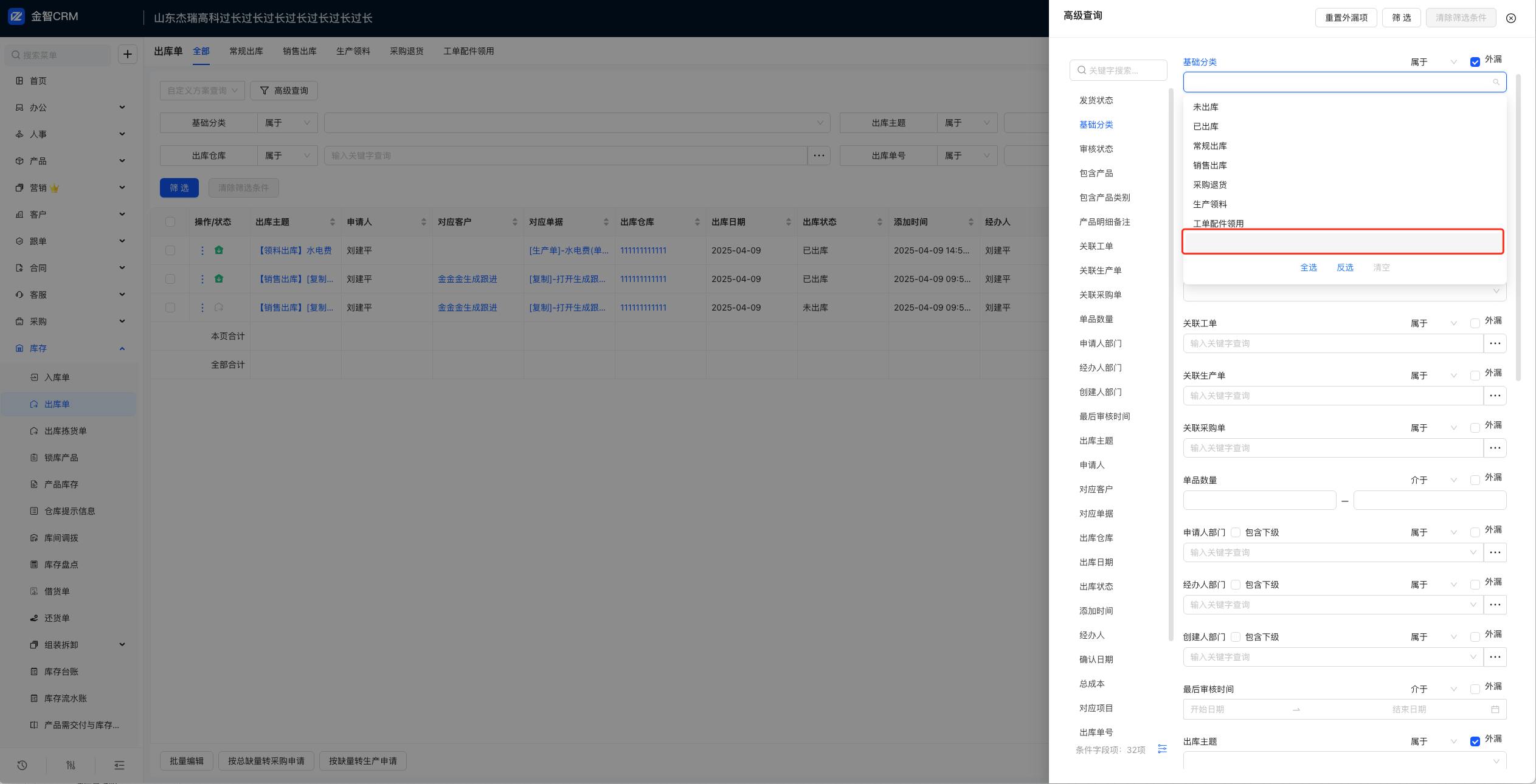Screen dimensions: 1536x784
Task: Check 外漏 for 关联生产单
Action: coord(1475,376)
